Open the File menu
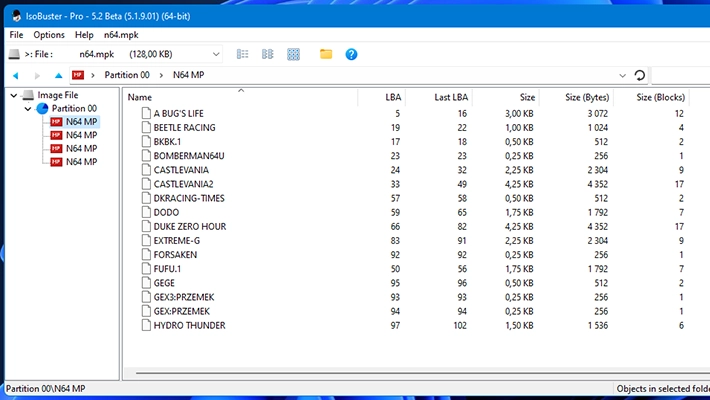Screen dimensions: 710x400 point(16,35)
